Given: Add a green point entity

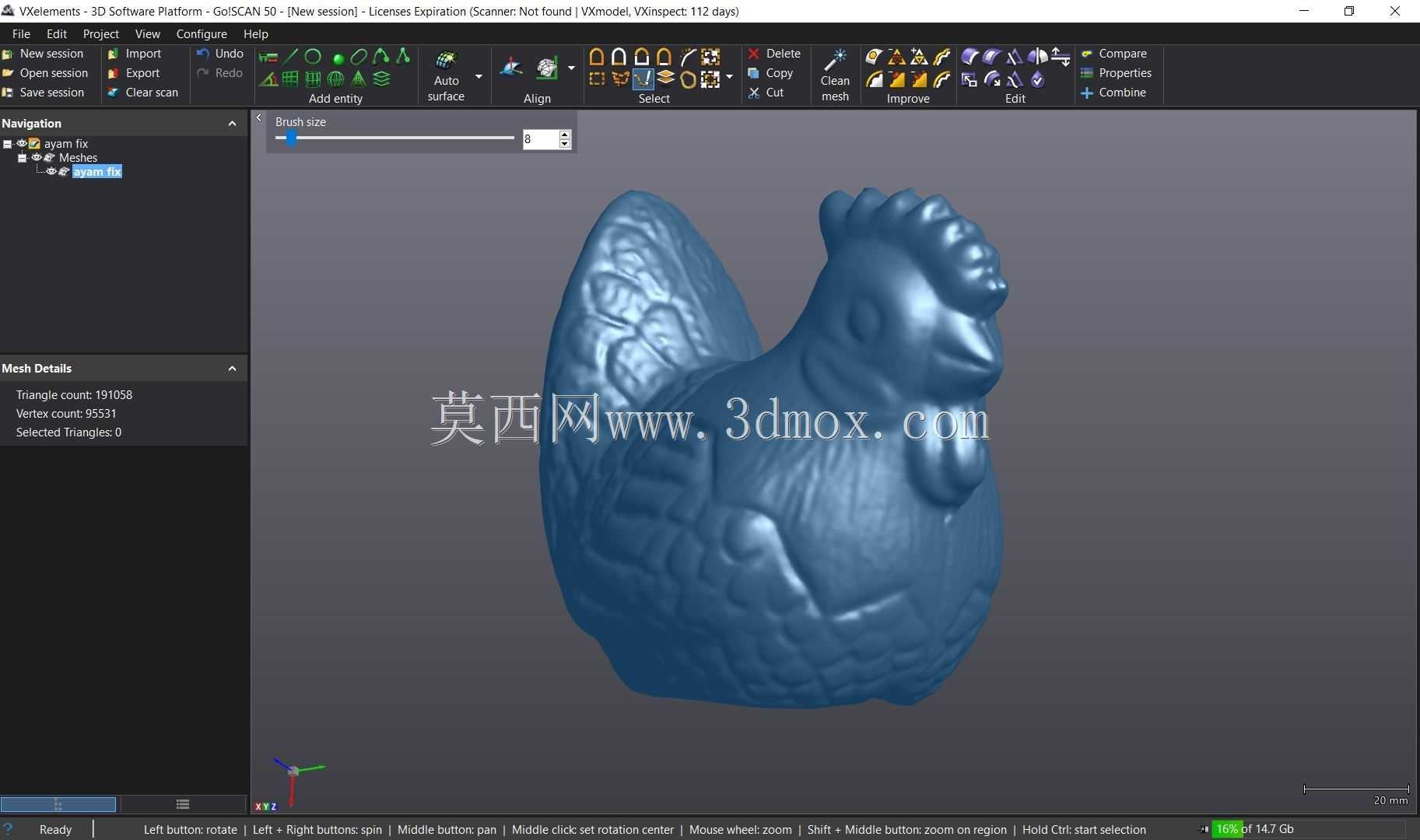Looking at the screenshot, I should pyautogui.click(x=338, y=58).
